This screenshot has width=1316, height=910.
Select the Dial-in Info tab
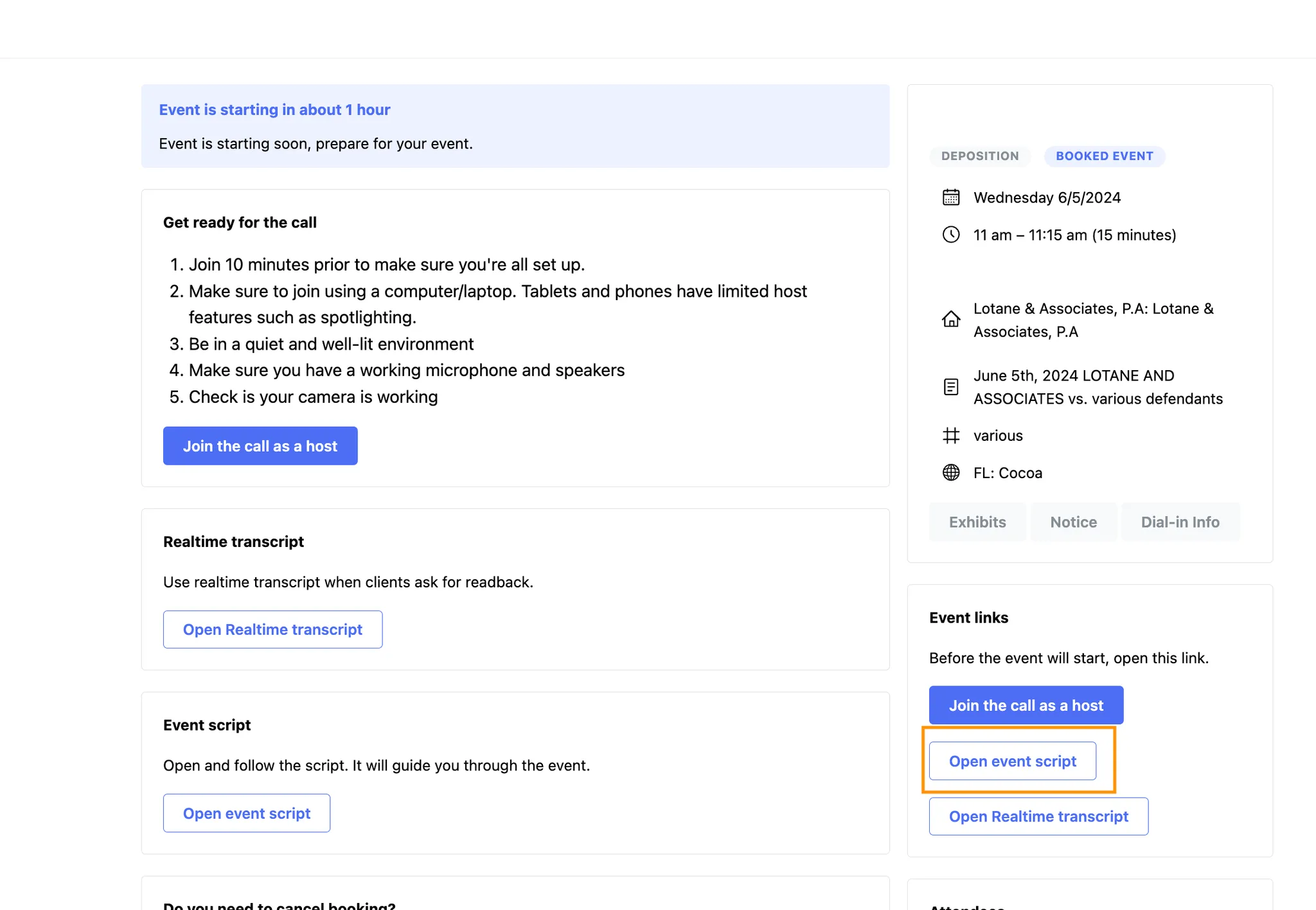click(x=1180, y=522)
